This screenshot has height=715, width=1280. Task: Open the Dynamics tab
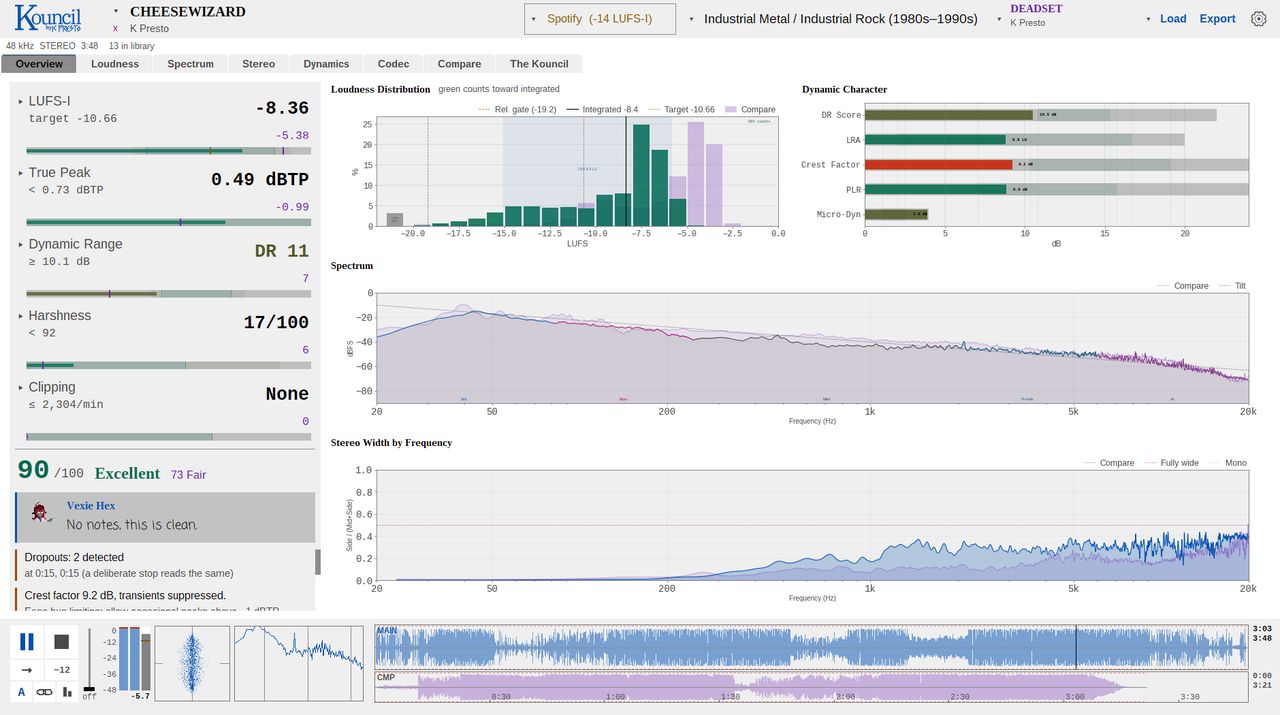326,64
